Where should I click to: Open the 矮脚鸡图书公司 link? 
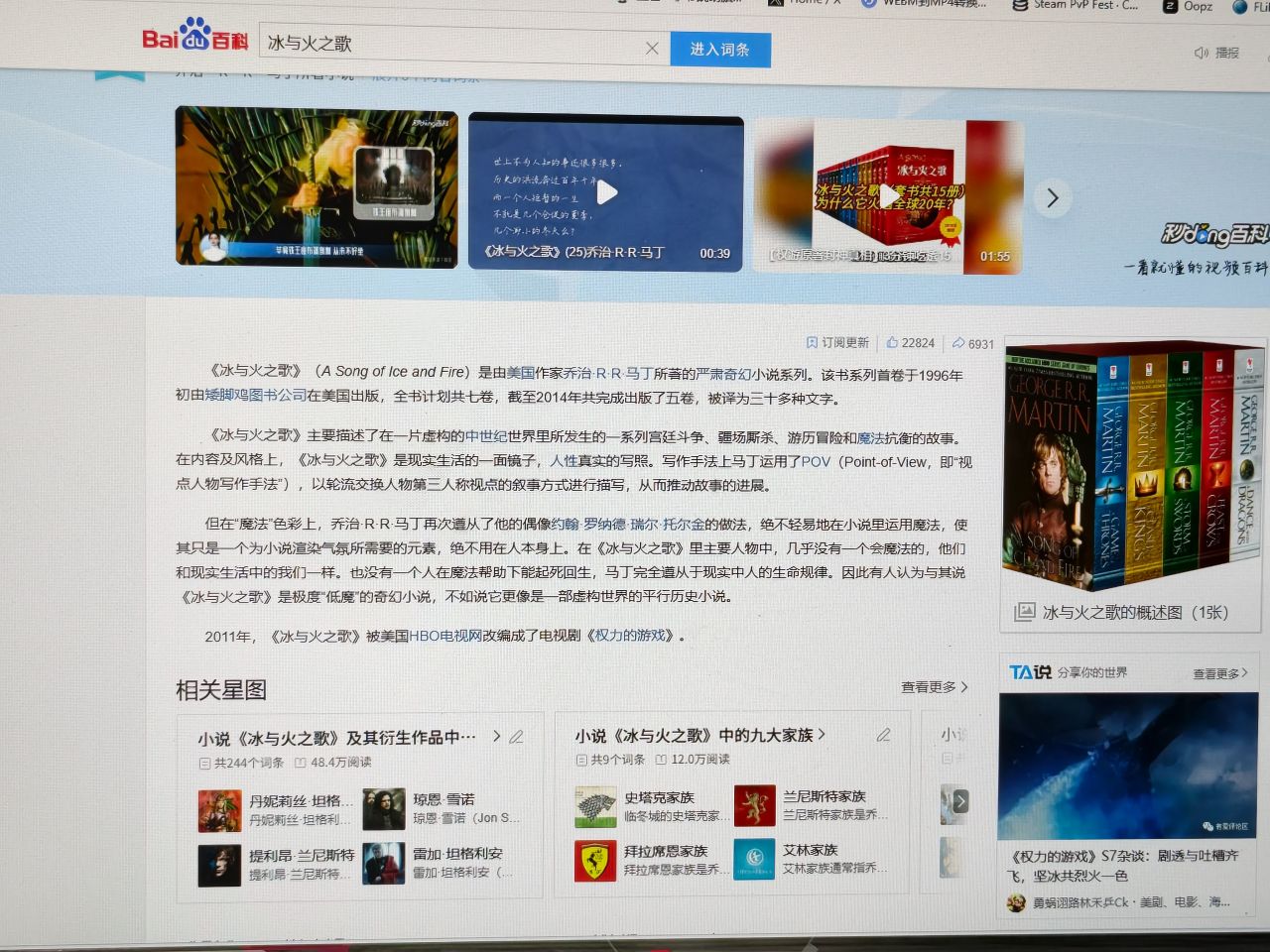(x=255, y=395)
